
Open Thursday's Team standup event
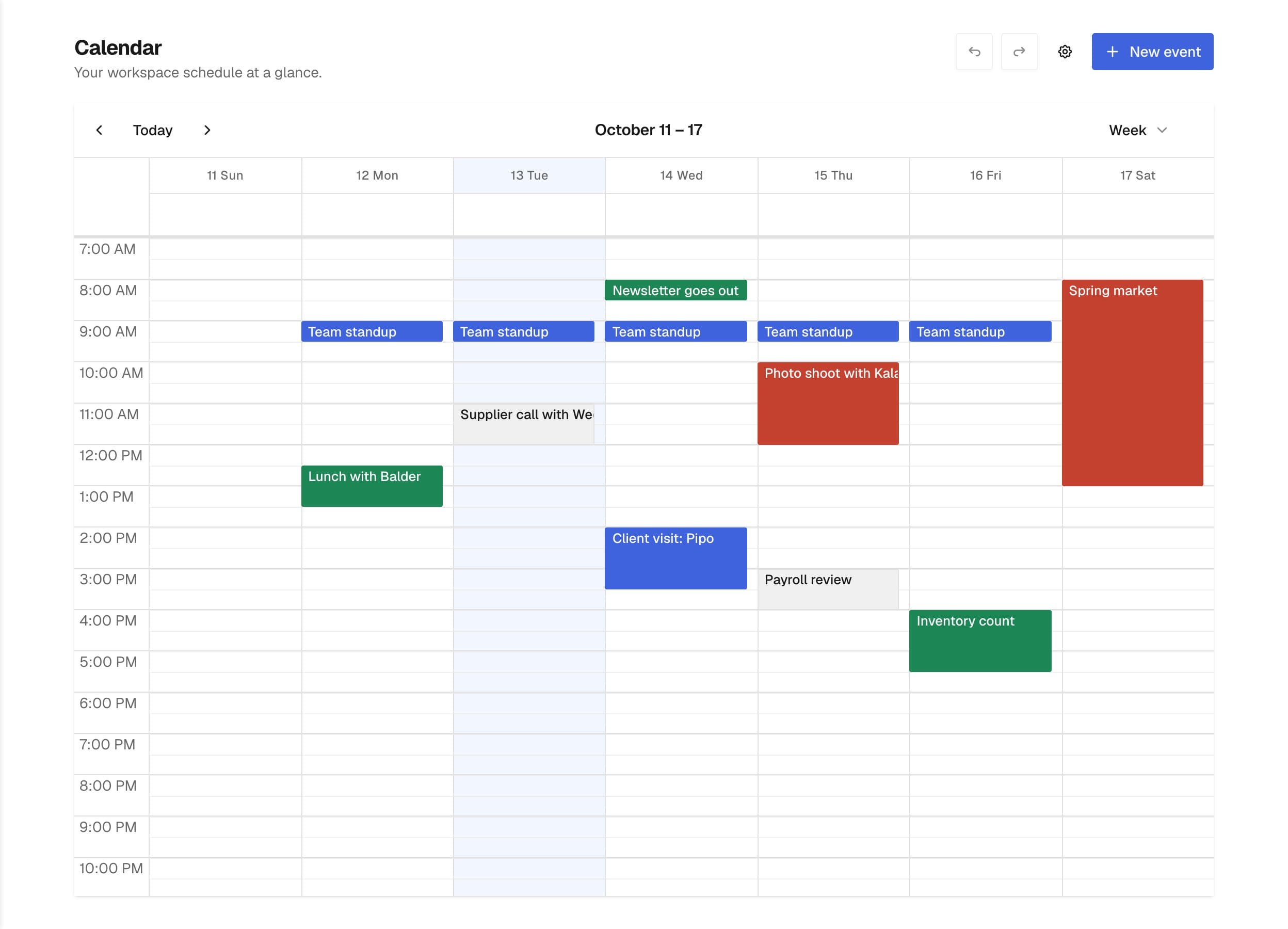(x=827, y=332)
